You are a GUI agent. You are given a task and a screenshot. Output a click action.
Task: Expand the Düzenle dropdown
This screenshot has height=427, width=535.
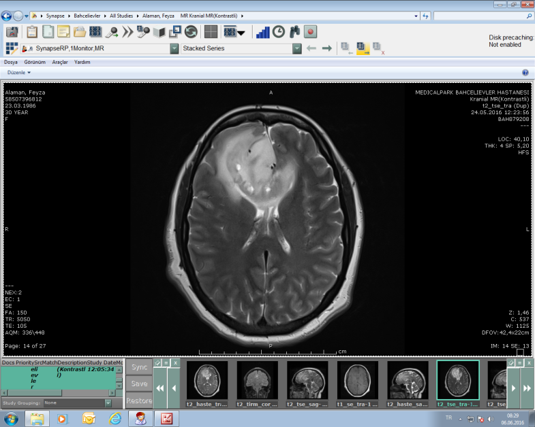pyautogui.click(x=19, y=72)
